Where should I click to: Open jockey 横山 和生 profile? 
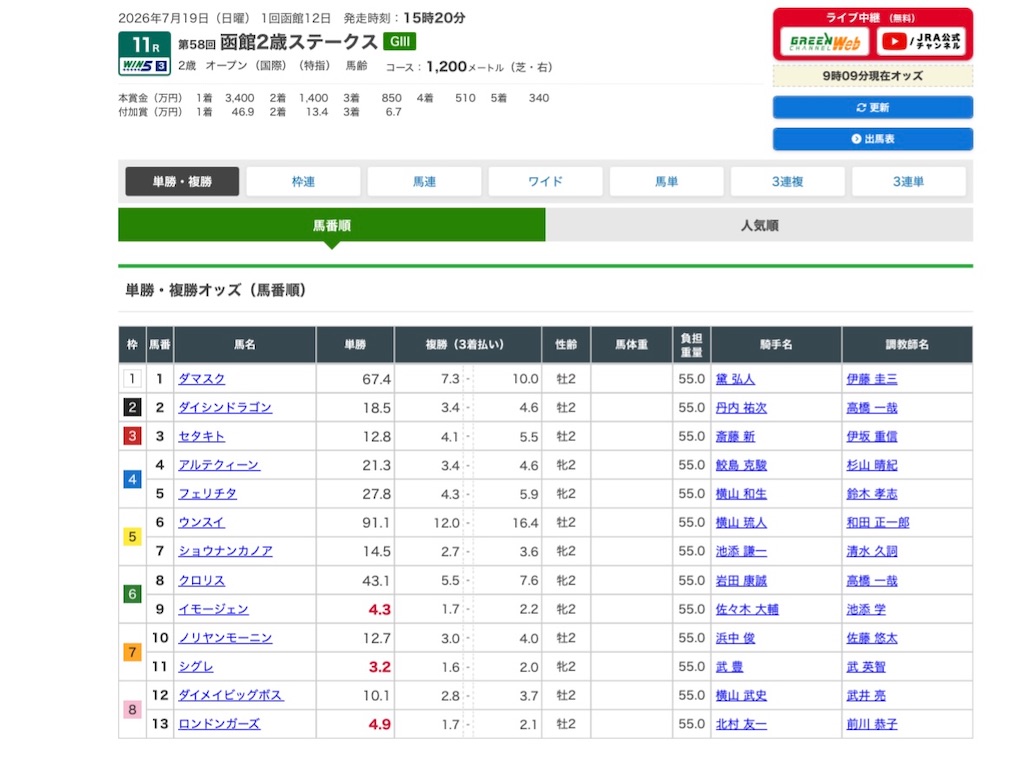pyautogui.click(x=741, y=494)
